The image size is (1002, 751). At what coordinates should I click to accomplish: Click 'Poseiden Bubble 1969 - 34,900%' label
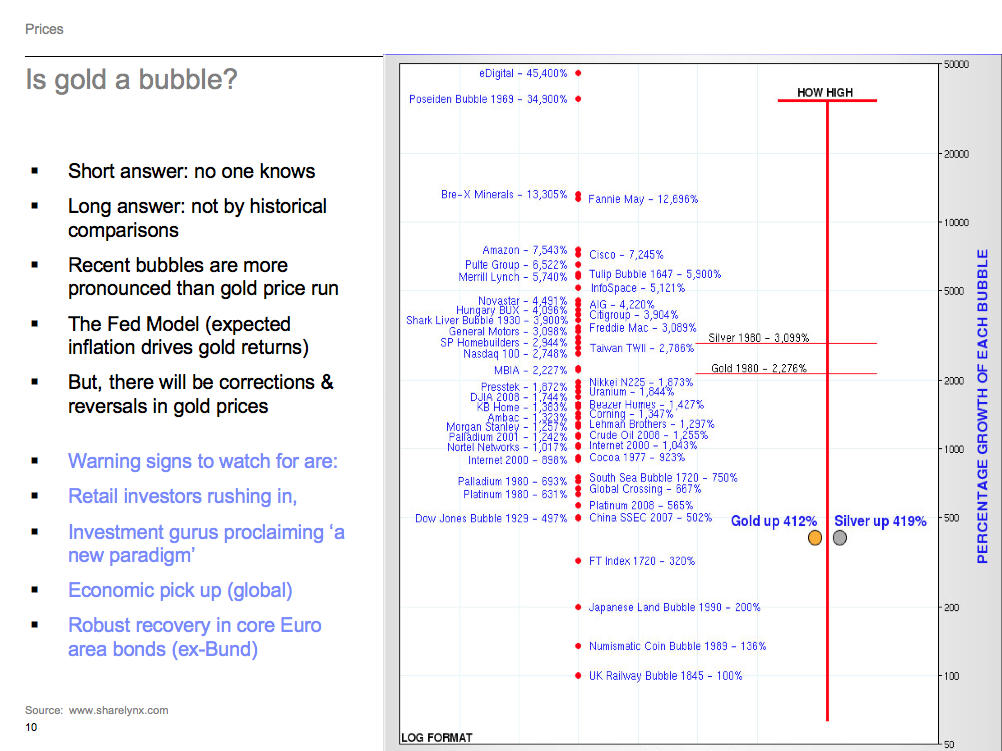[x=488, y=99]
